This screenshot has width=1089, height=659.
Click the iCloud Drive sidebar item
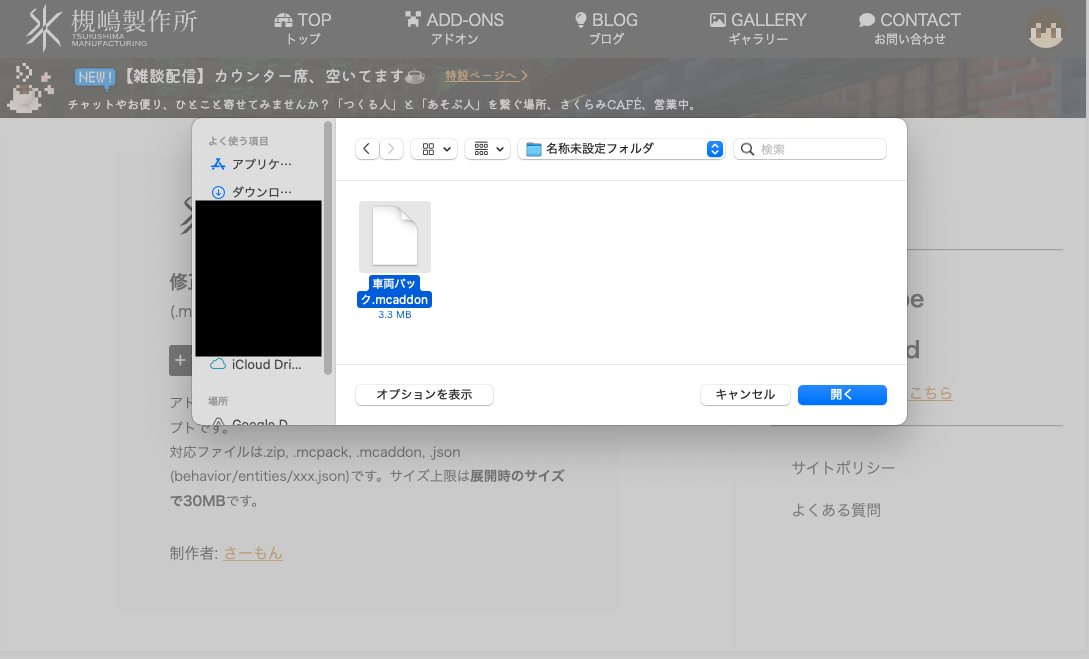point(262,364)
